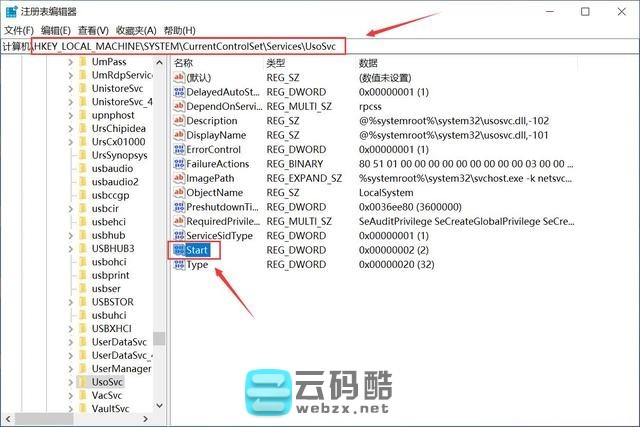
Task: Expand the UrsChipidea tree node
Action: (71, 129)
